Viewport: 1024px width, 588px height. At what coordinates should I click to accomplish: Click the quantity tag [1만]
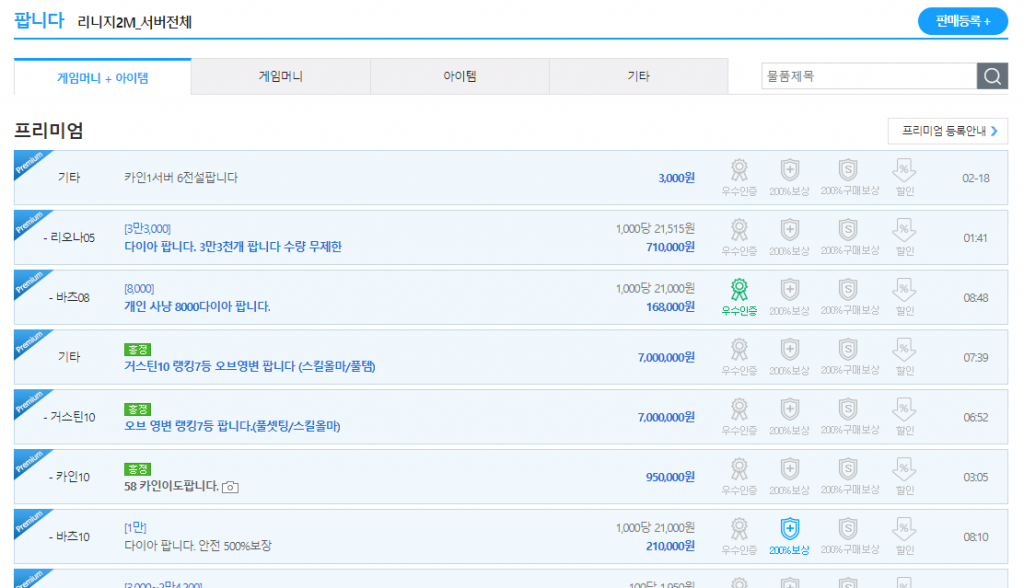pyautogui.click(x=135, y=527)
